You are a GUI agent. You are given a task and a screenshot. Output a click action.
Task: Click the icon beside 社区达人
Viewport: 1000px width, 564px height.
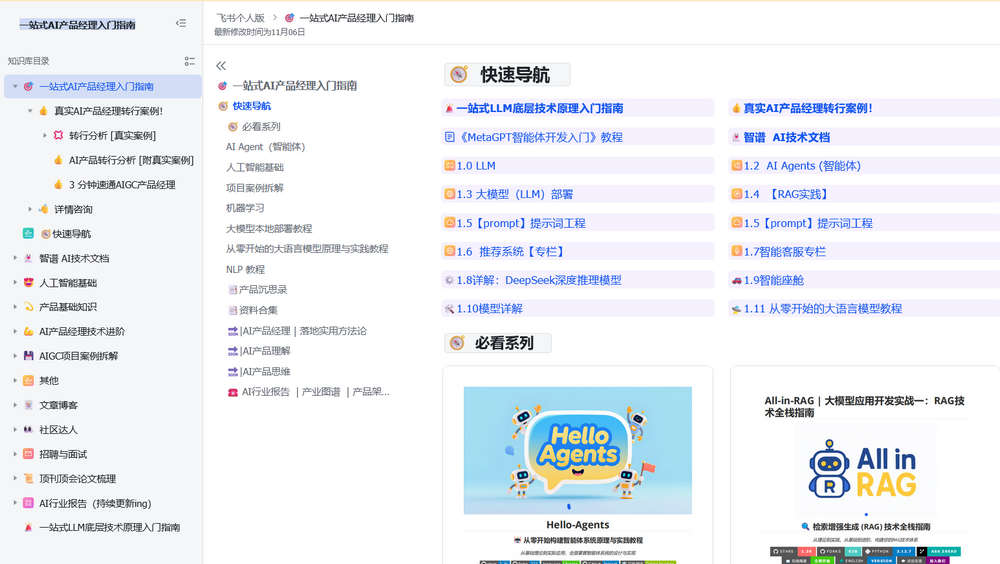click(x=28, y=429)
